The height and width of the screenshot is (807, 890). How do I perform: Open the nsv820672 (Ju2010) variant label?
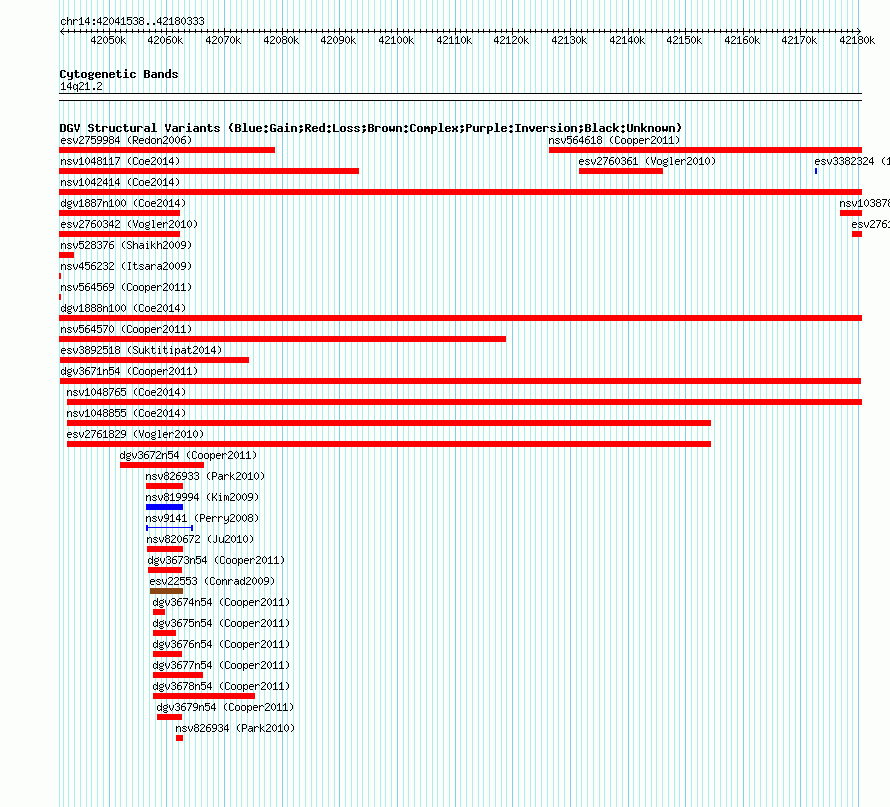(200, 539)
